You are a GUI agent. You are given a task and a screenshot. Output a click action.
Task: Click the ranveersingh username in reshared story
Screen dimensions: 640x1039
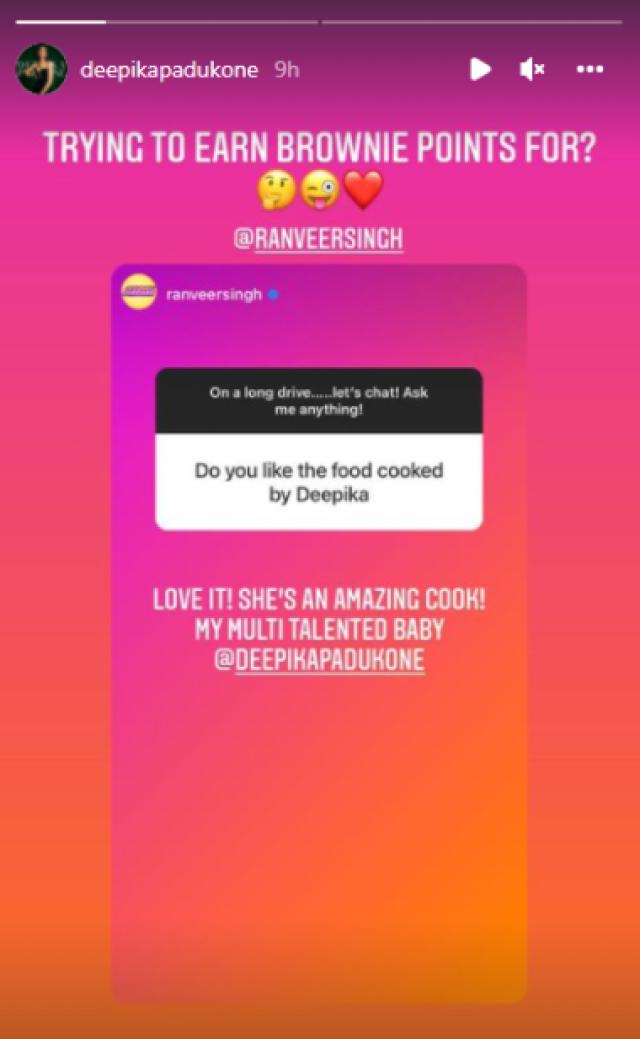click(214, 294)
